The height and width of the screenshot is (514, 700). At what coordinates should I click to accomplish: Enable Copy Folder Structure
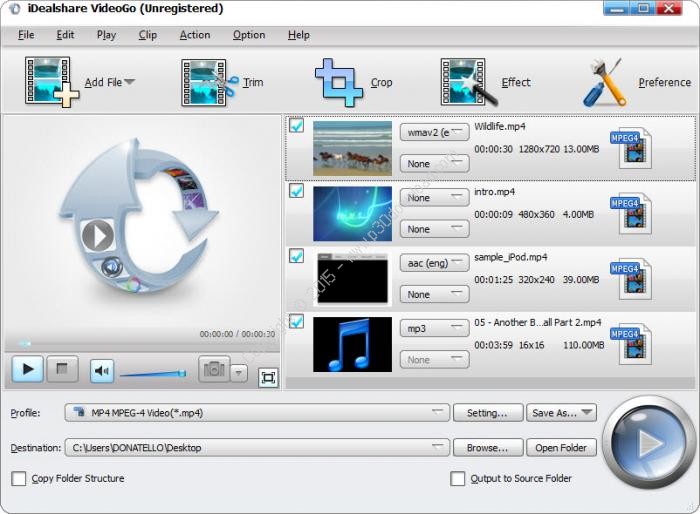click(19, 478)
